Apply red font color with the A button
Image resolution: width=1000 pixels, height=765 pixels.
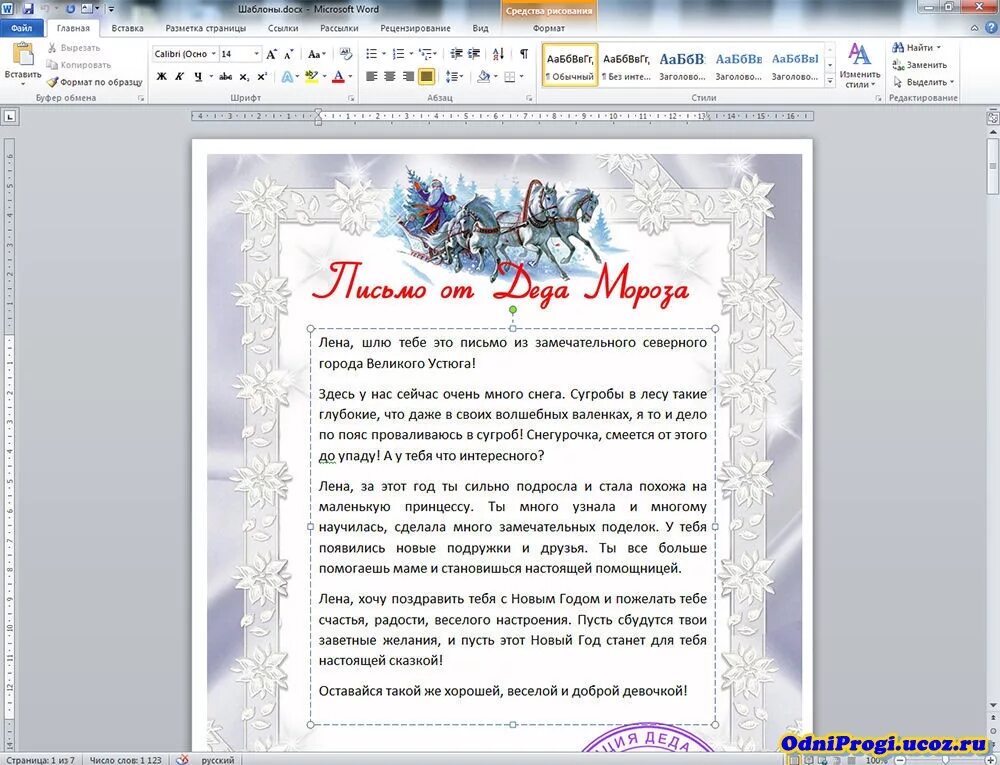tap(339, 76)
